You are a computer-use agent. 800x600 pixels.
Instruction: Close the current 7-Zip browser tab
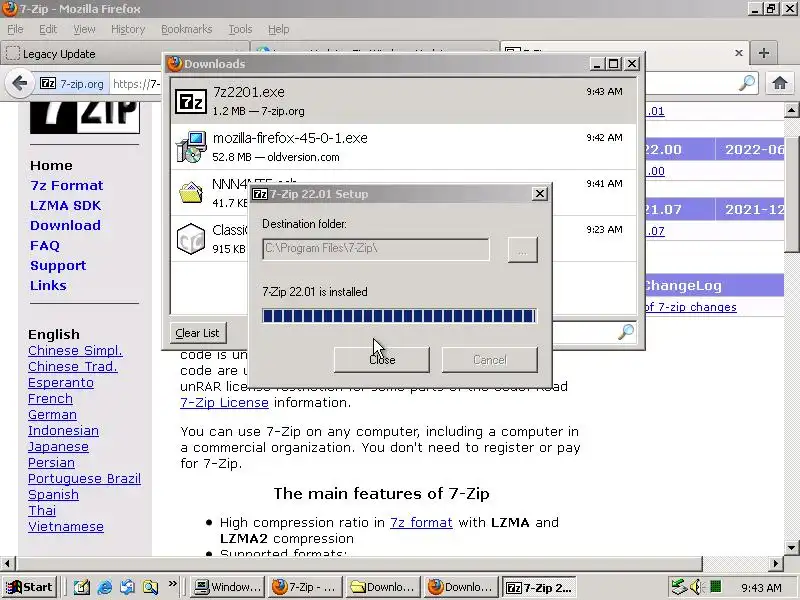click(738, 53)
